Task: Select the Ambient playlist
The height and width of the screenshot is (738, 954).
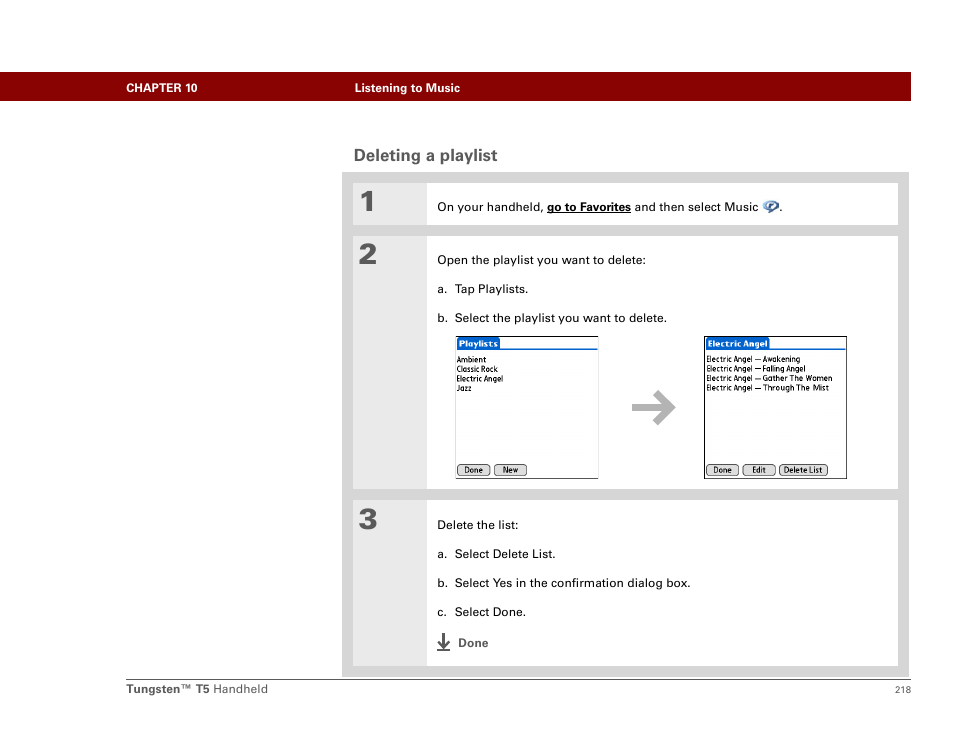Action: click(x=472, y=360)
